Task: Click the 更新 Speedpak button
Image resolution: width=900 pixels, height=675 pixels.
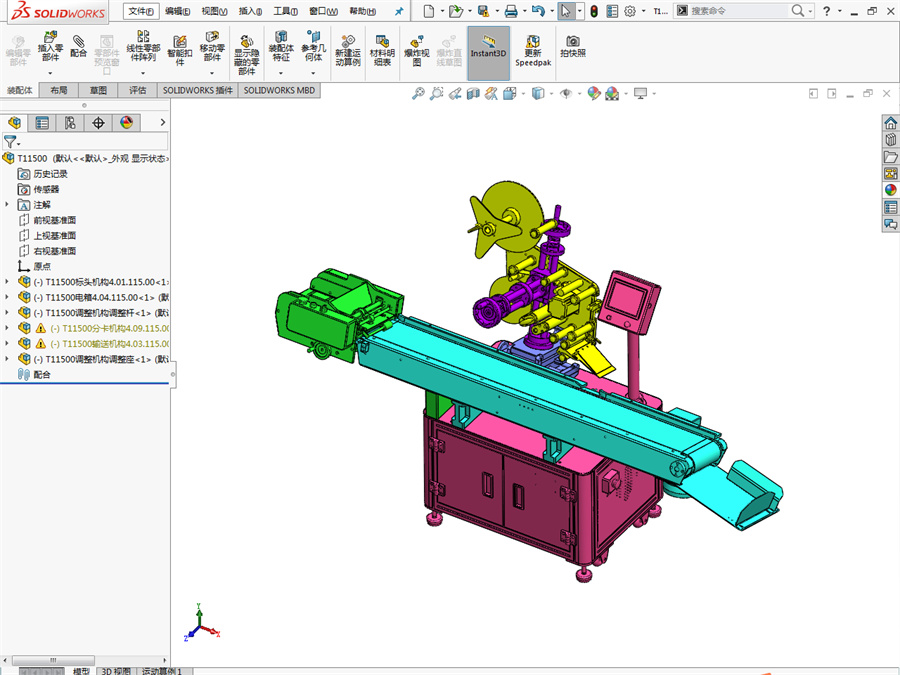Action: point(532,50)
